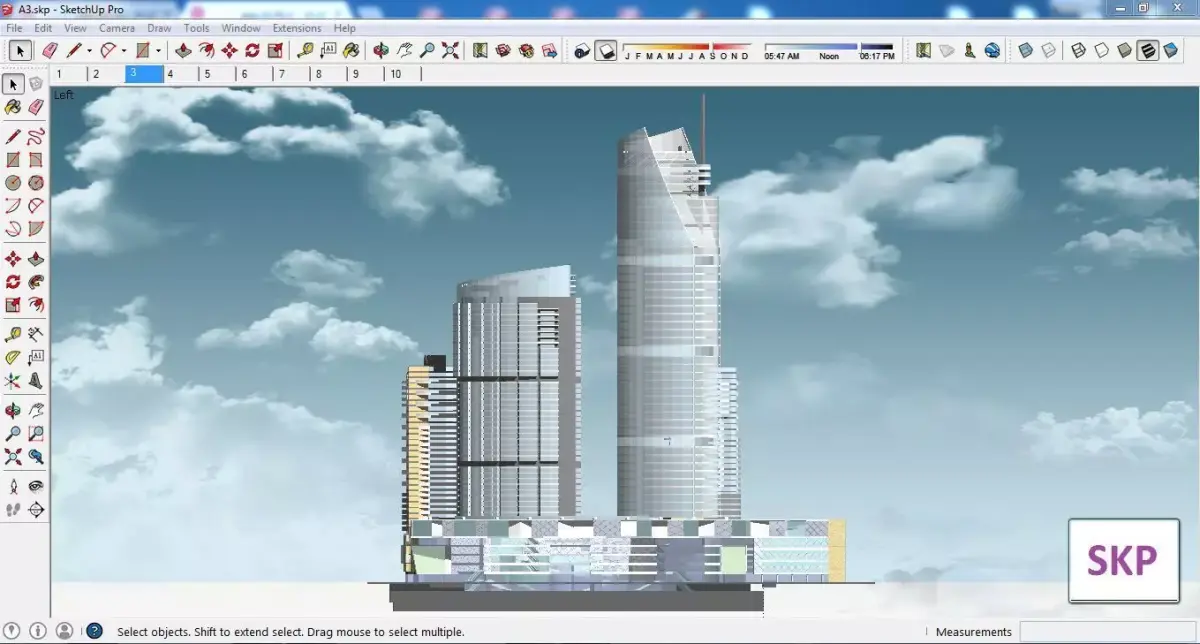The height and width of the screenshot is (644, 1200).
Task: Select the Look Around eye tool
Action: (x=36, y=486)
